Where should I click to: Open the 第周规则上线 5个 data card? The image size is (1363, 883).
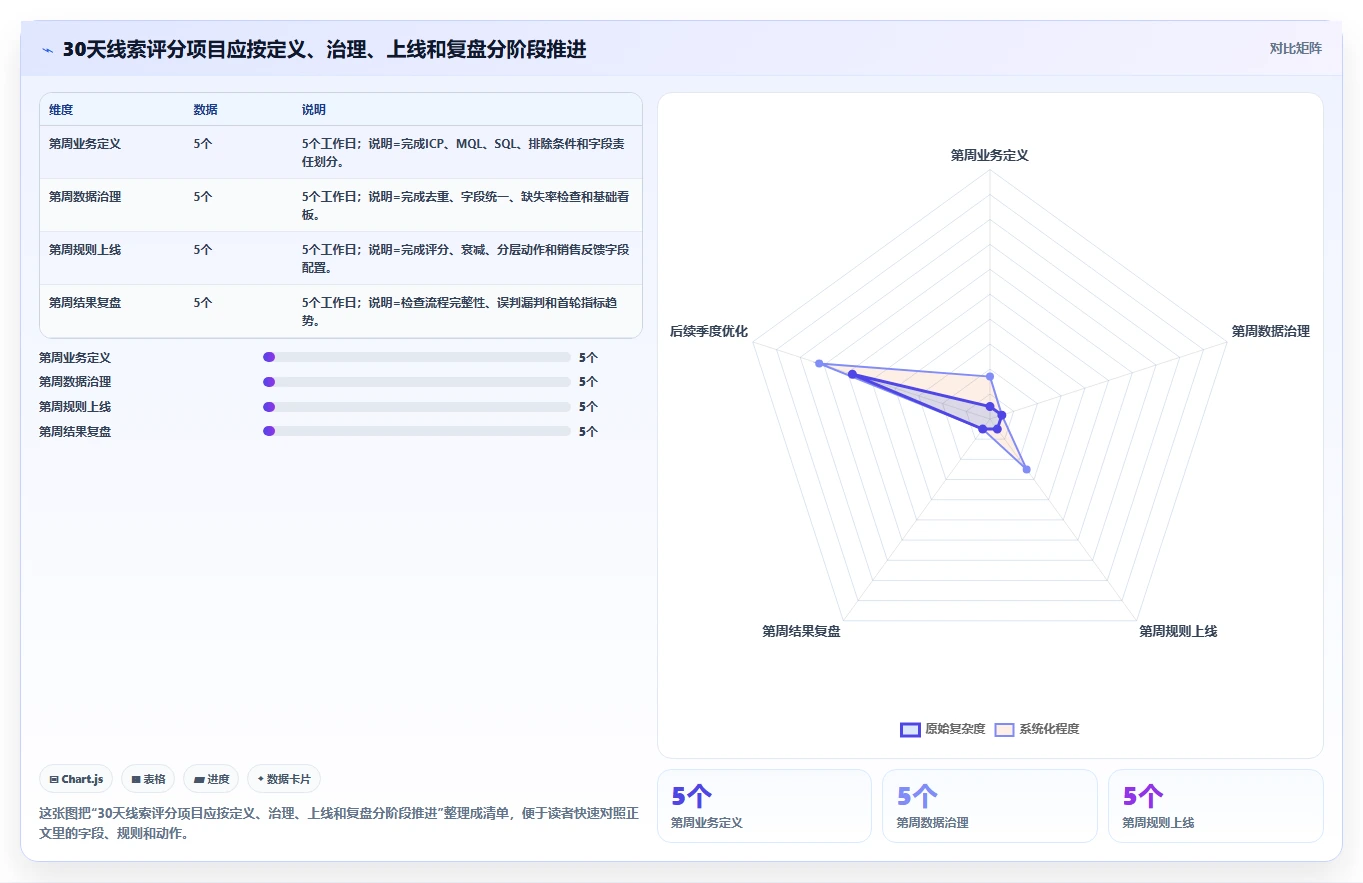1215,806
